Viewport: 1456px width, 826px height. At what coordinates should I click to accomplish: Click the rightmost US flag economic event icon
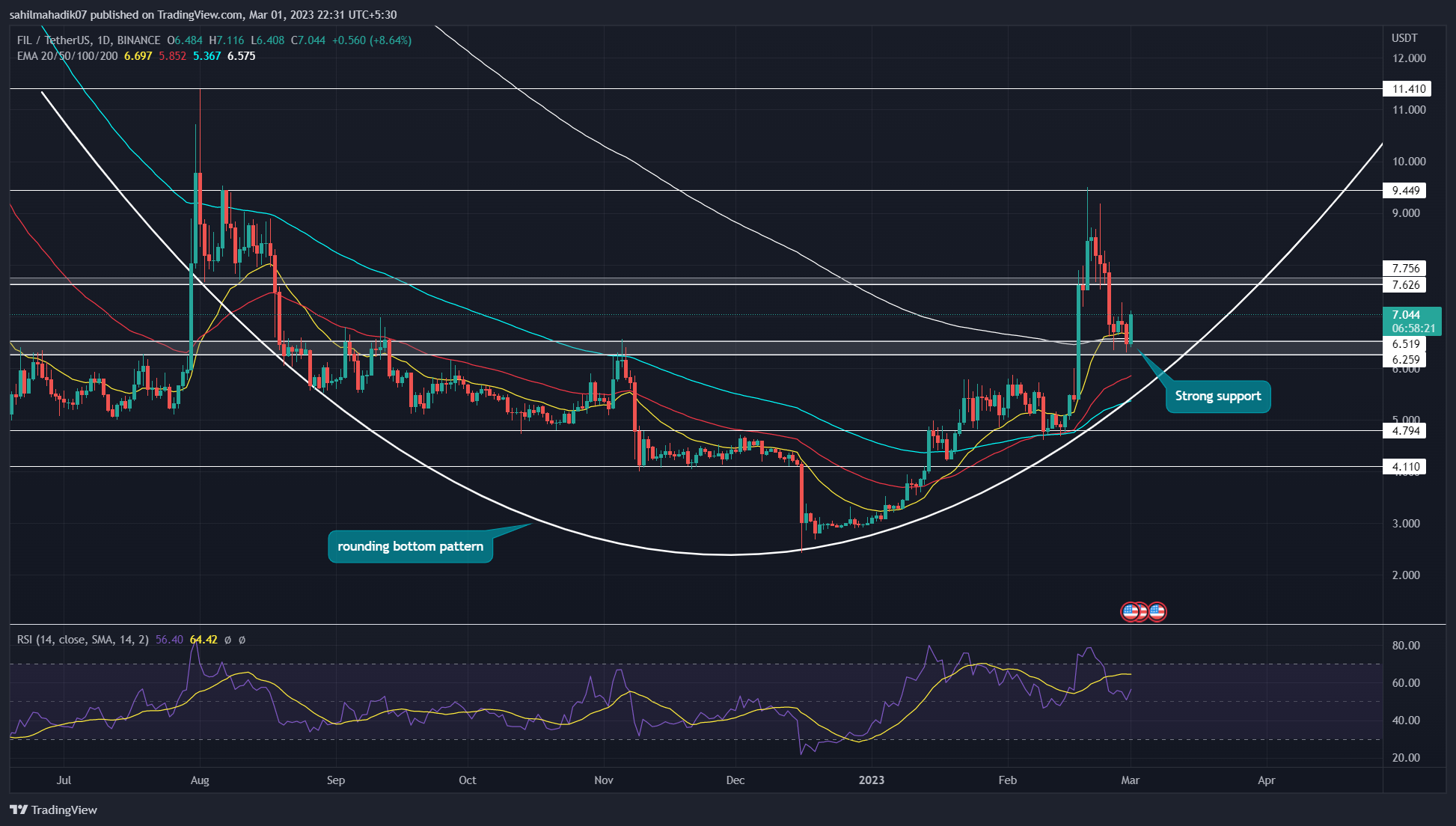click(x=1157, y=612)
